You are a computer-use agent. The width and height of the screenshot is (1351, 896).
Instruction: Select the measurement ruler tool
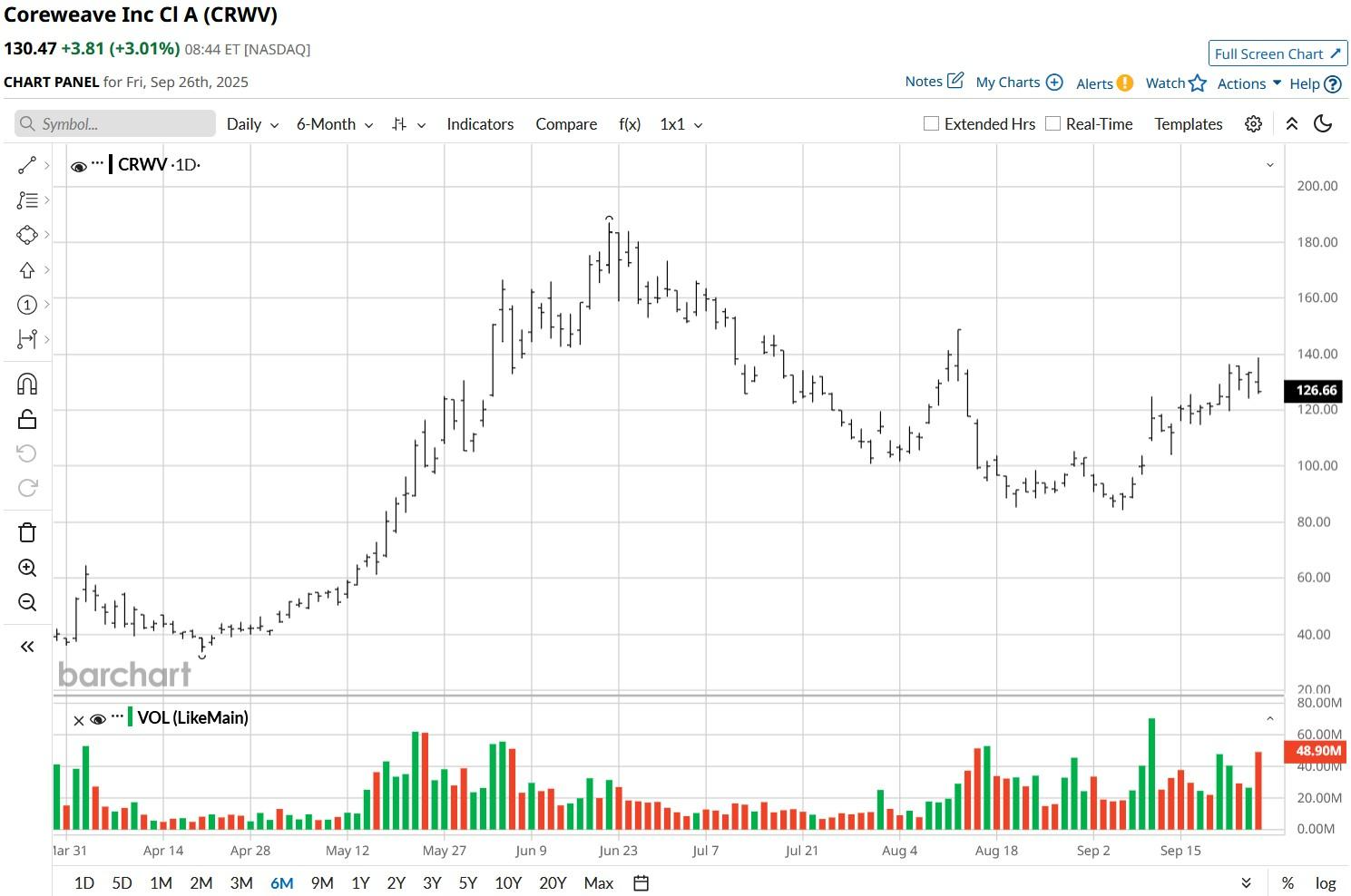(26, 339)
